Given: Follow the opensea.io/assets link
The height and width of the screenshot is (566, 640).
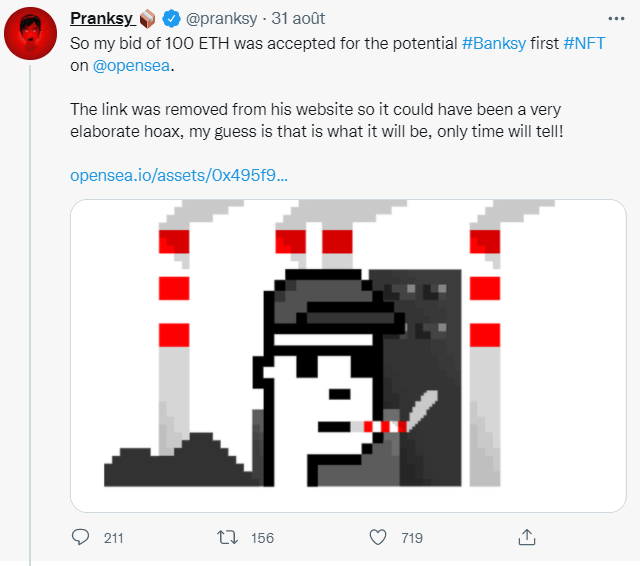Looking at the screenshot, I should [179, 175].
